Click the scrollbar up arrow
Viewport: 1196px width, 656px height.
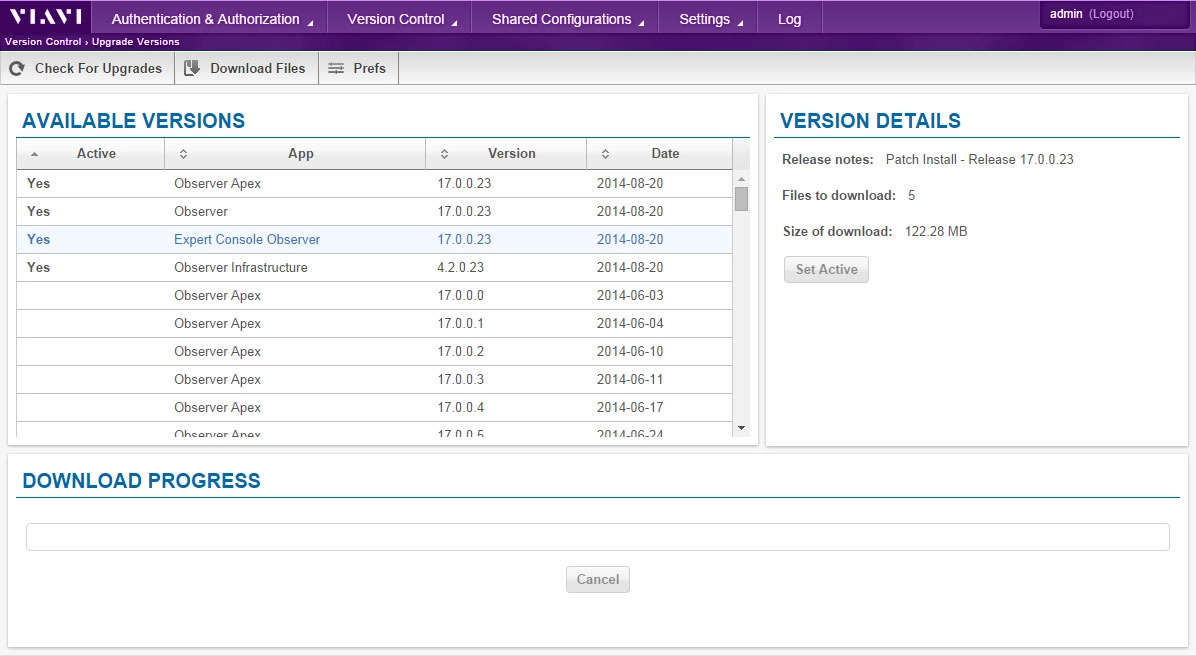[741, 179]
